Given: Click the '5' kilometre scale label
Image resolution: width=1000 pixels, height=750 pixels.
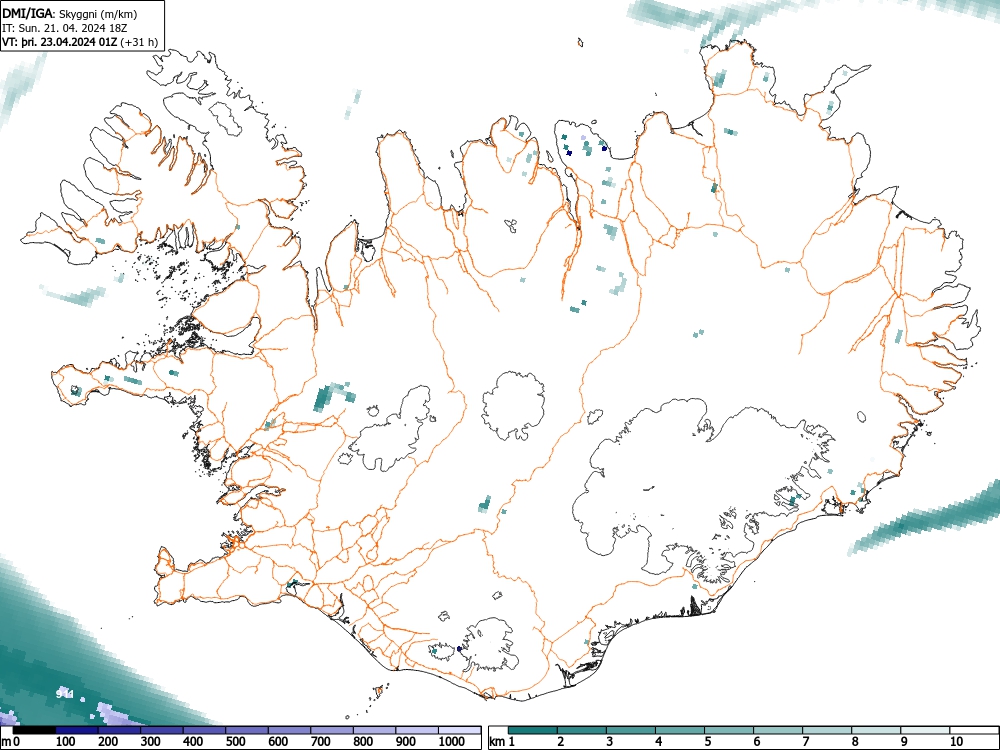Looking at the screenshot, I should 708,742.
